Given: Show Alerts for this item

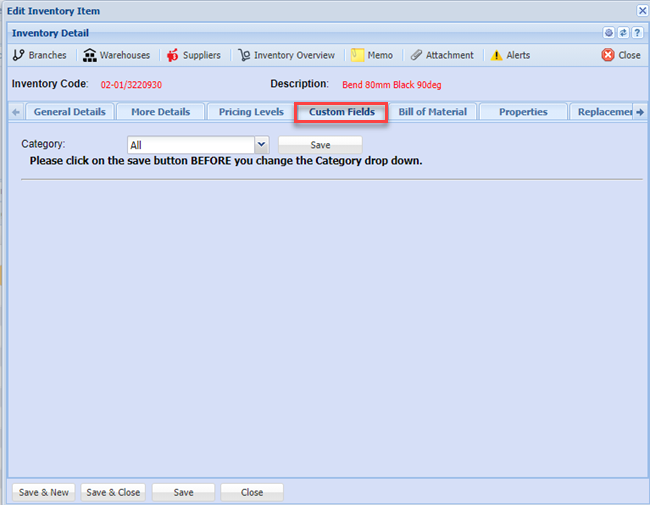Looking at the screenshot, I should [510, 55].
